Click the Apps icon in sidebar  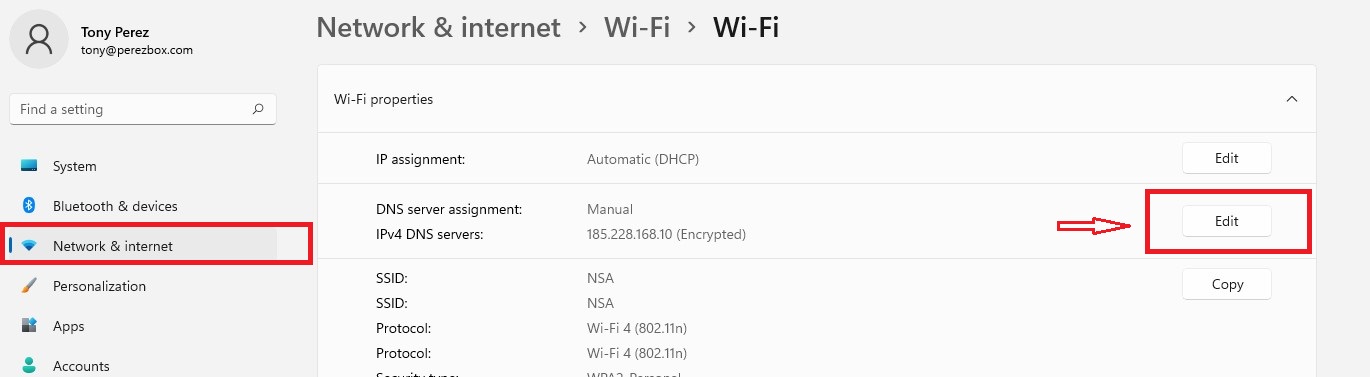[x=29, y=326]
